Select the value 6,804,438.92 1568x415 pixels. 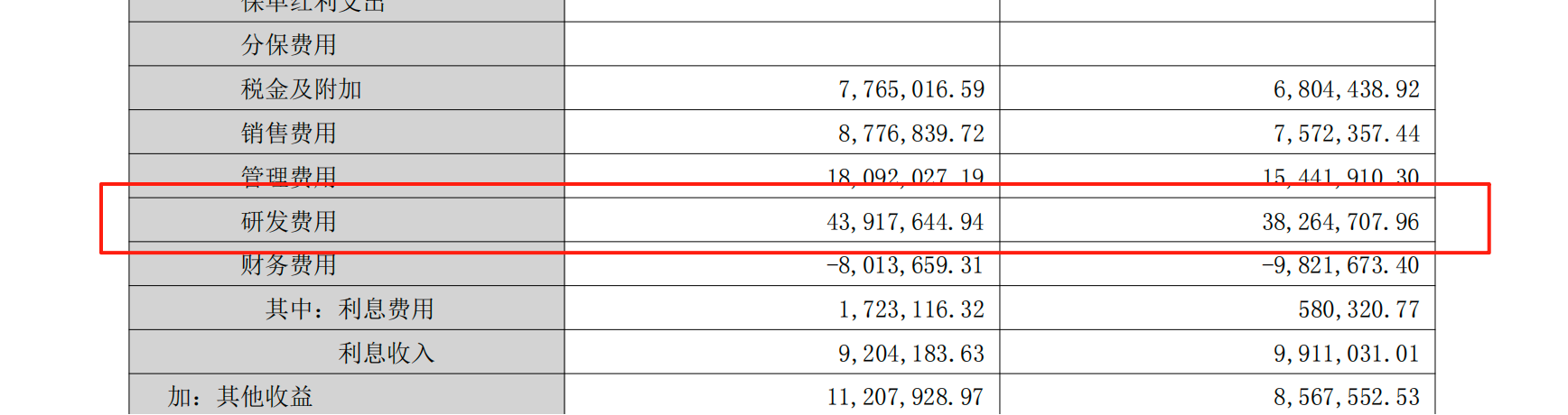click(1346, 89)
